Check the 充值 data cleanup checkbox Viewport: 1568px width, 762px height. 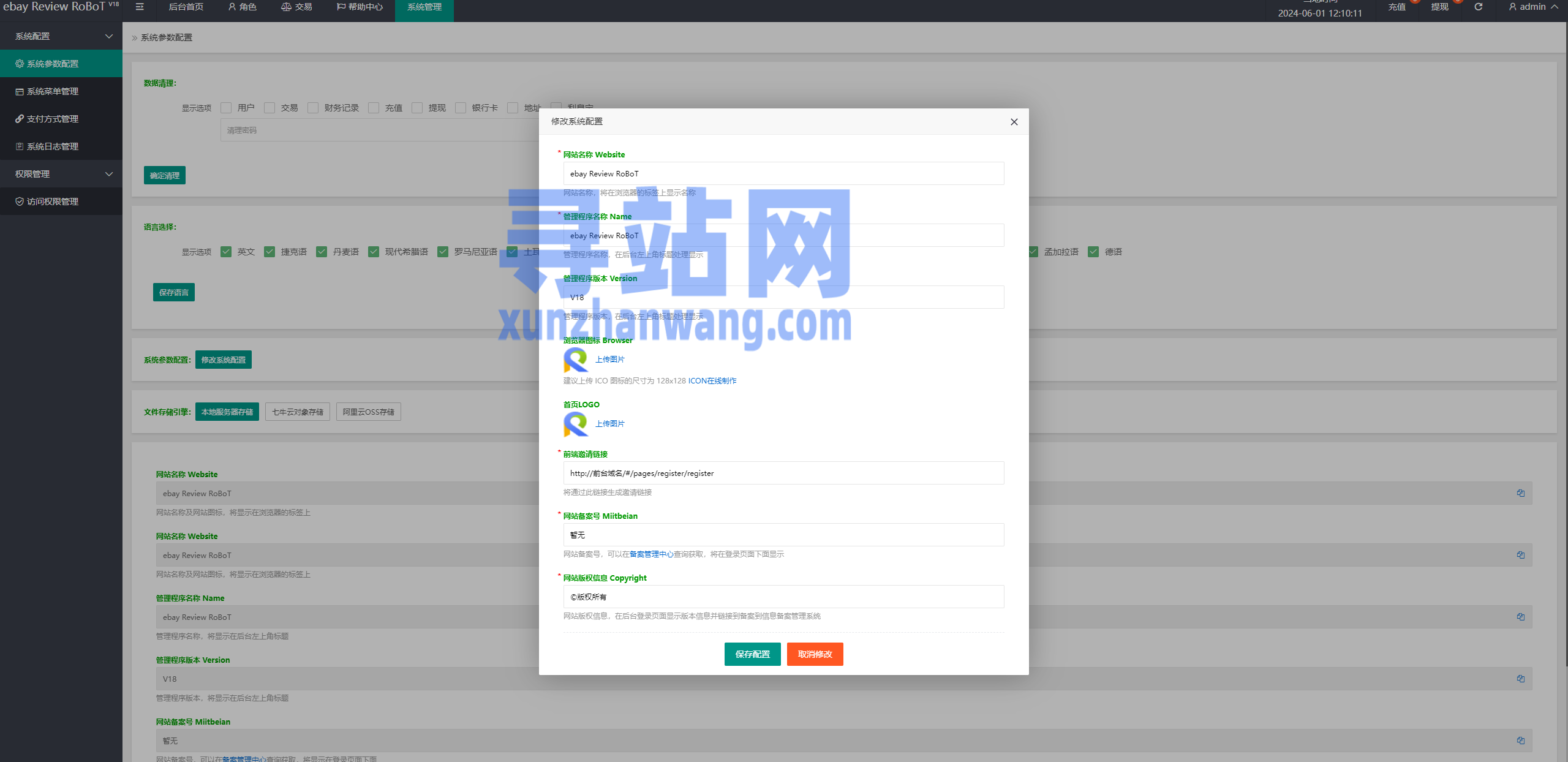pos(374,108)
